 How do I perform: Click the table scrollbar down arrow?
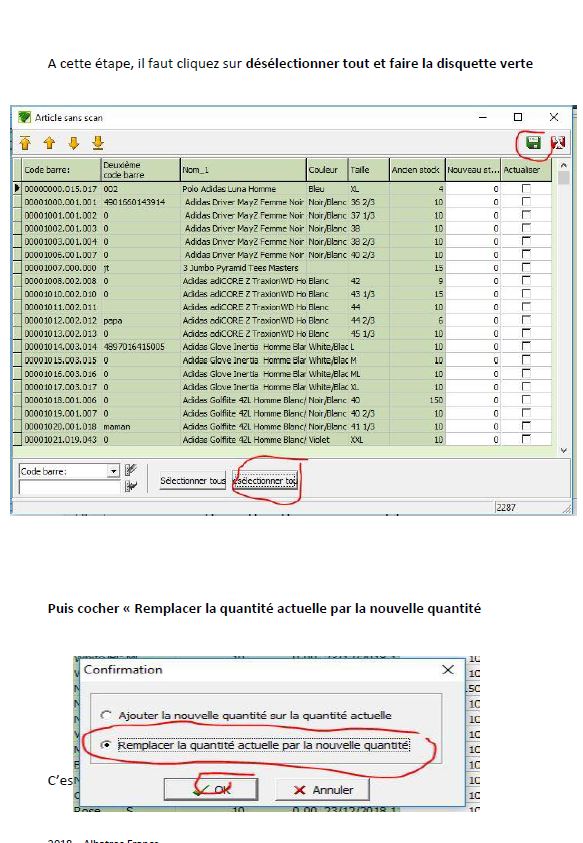coord(563,451)
